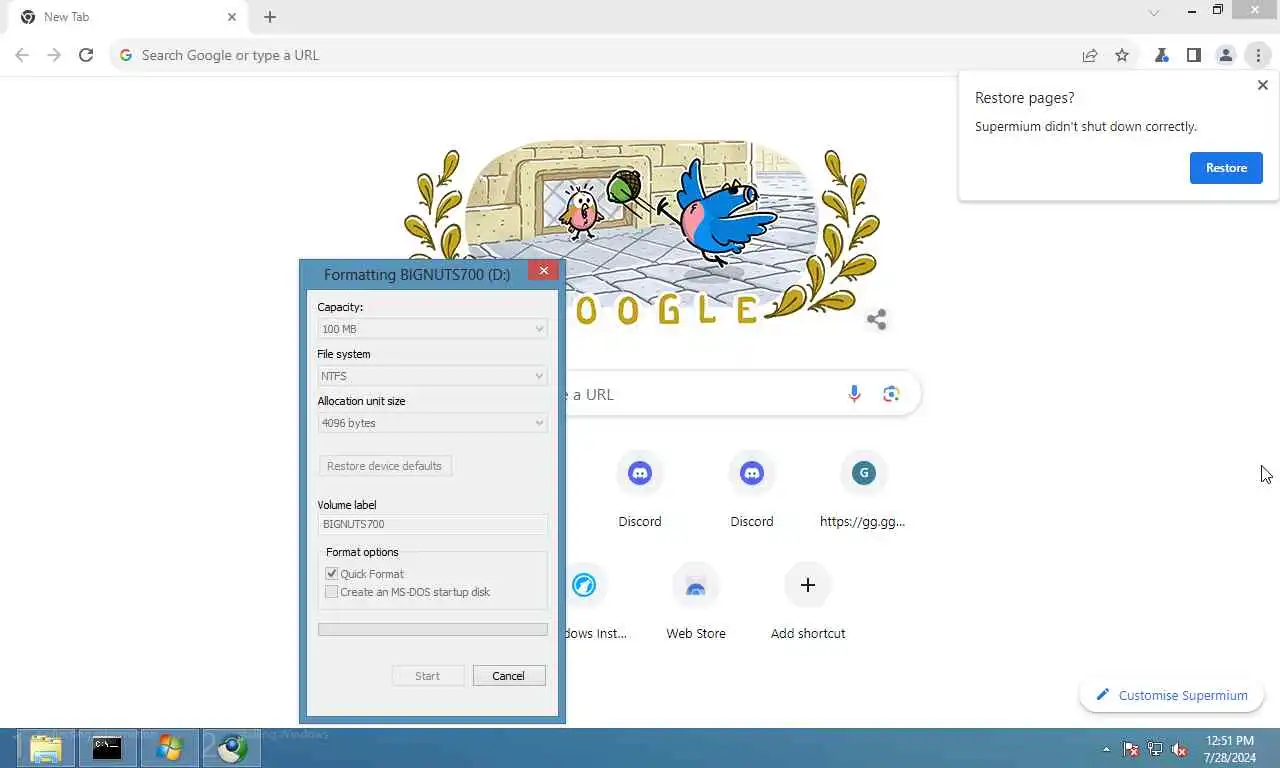Start voice search with microphone icon
The height and width of the screenshot is (768, 1280).
(x=854, y=394)
